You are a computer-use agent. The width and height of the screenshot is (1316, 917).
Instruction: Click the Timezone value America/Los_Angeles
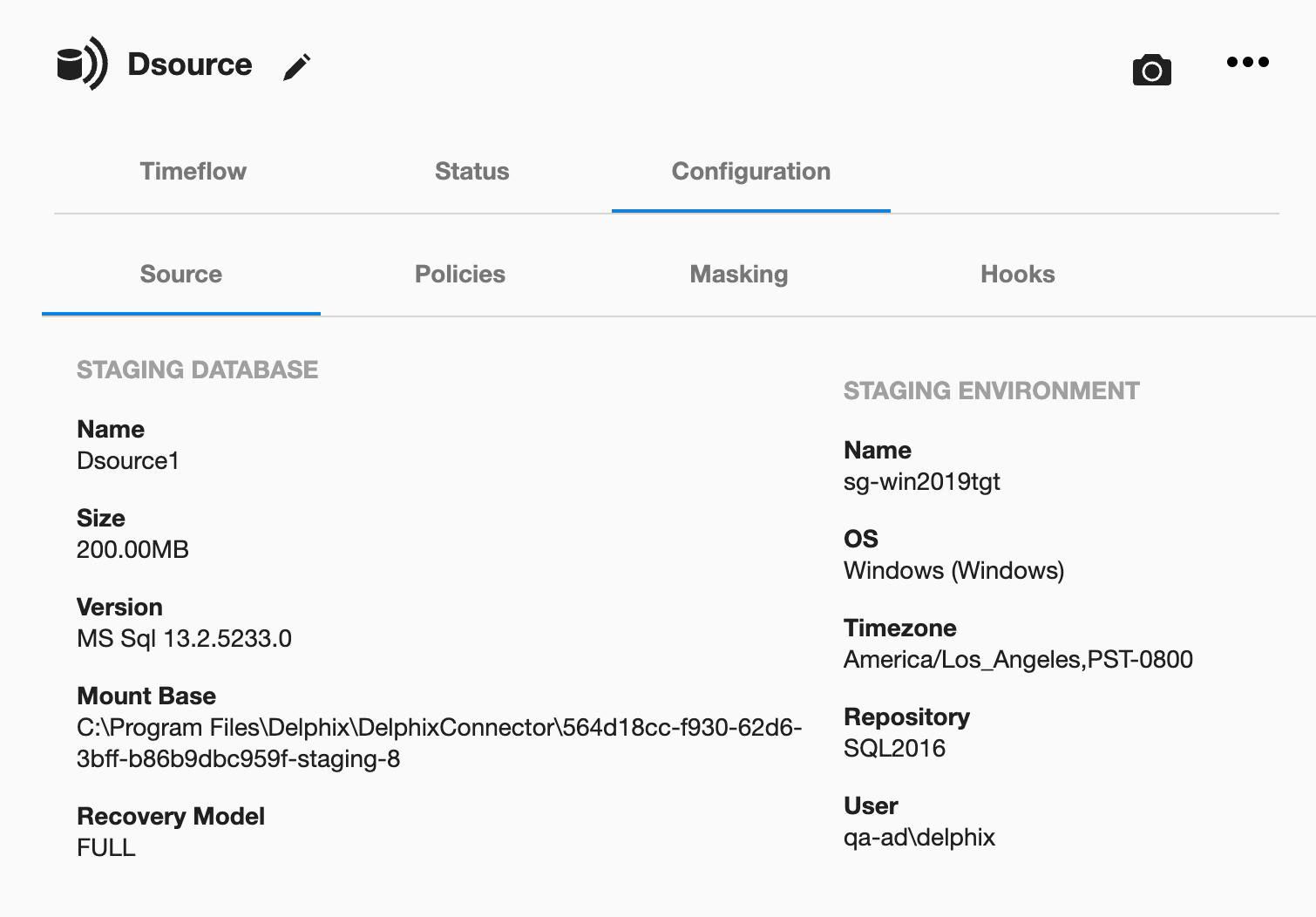pos(1018,660)
